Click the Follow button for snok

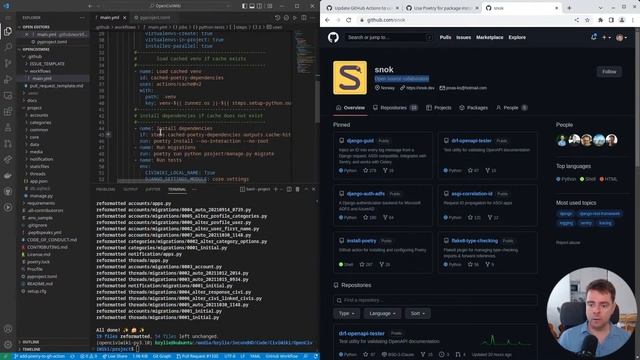609,72
